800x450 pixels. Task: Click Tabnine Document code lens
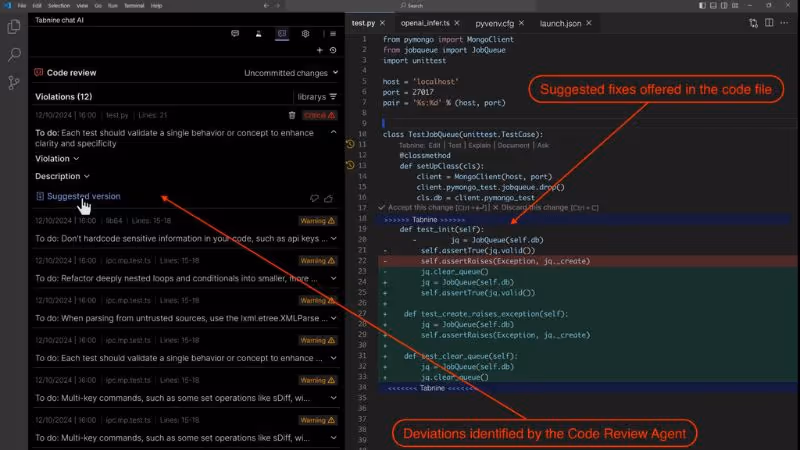tap(513, 145)
